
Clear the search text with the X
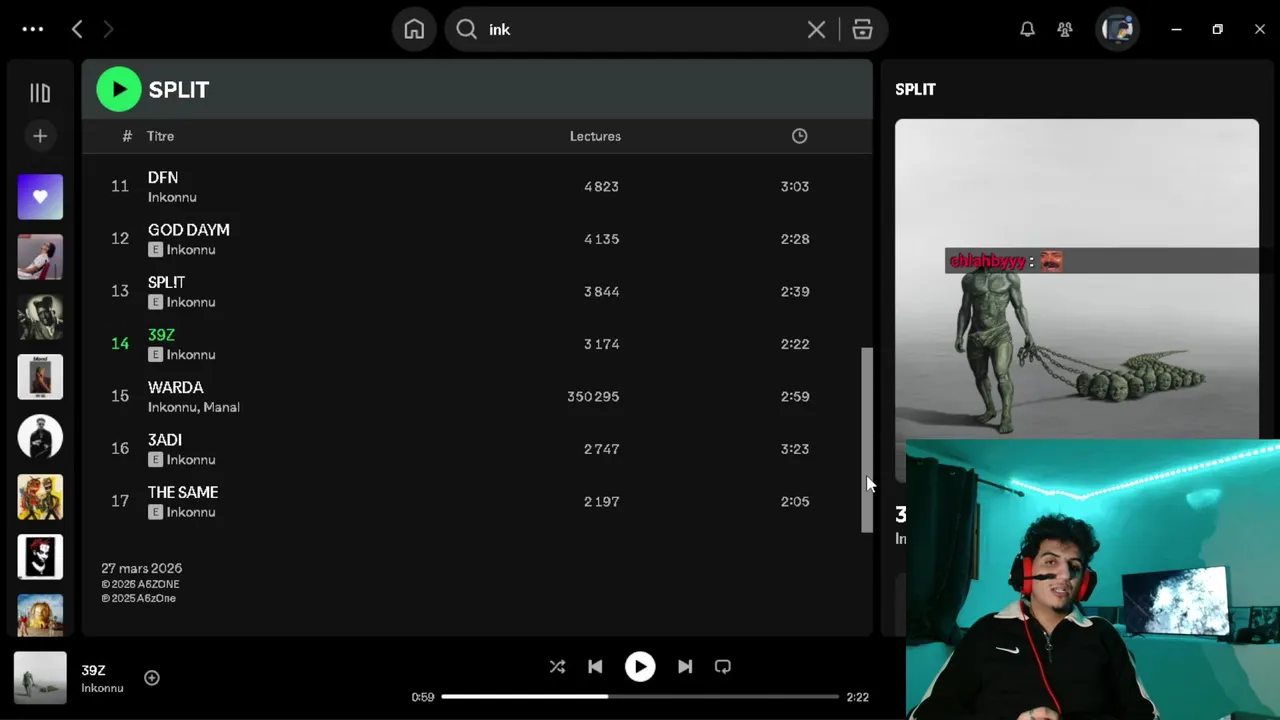point(816,29)
